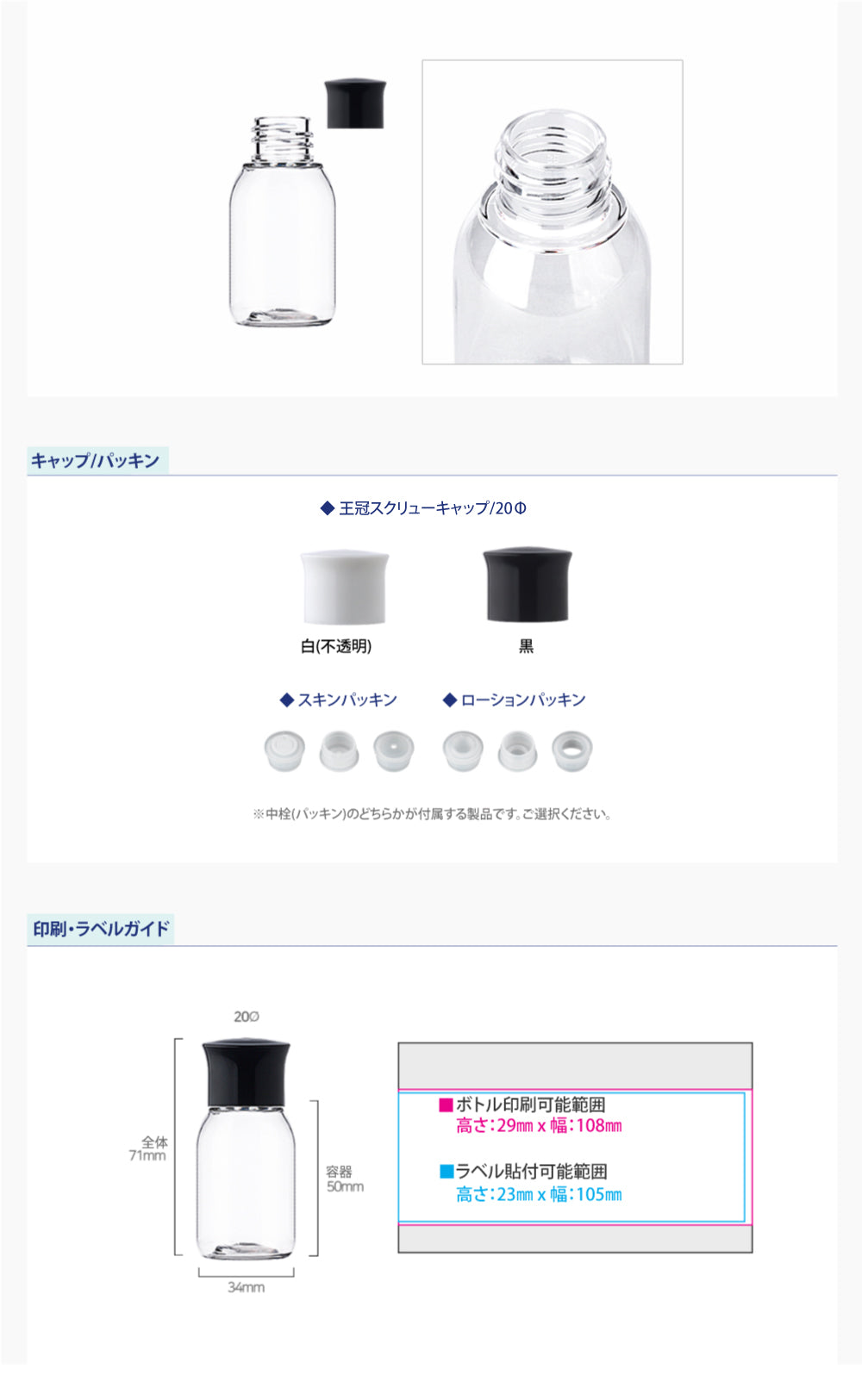862x1400 pixels.
Task: Click the clear bottle product photo
Action: click(x=282, y=222)
